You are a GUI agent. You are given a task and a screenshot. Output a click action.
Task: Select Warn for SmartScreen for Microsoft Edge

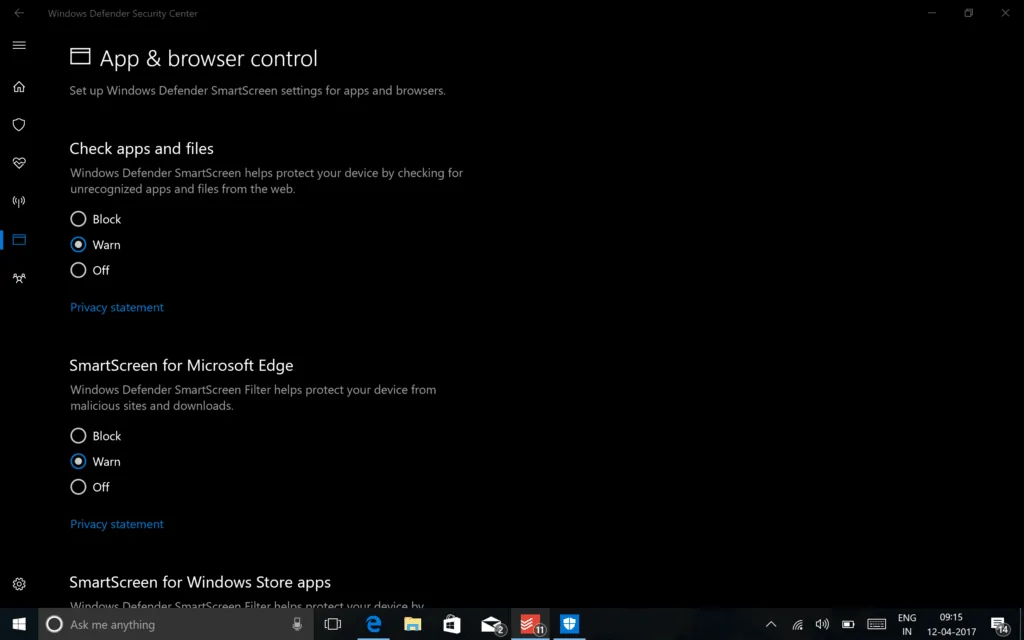pyautogui.click(x=95, y=461)
